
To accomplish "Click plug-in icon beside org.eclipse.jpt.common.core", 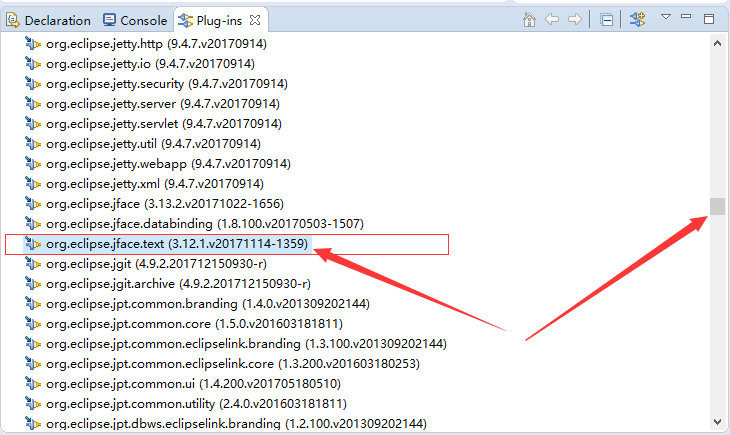I will point(33,324).
